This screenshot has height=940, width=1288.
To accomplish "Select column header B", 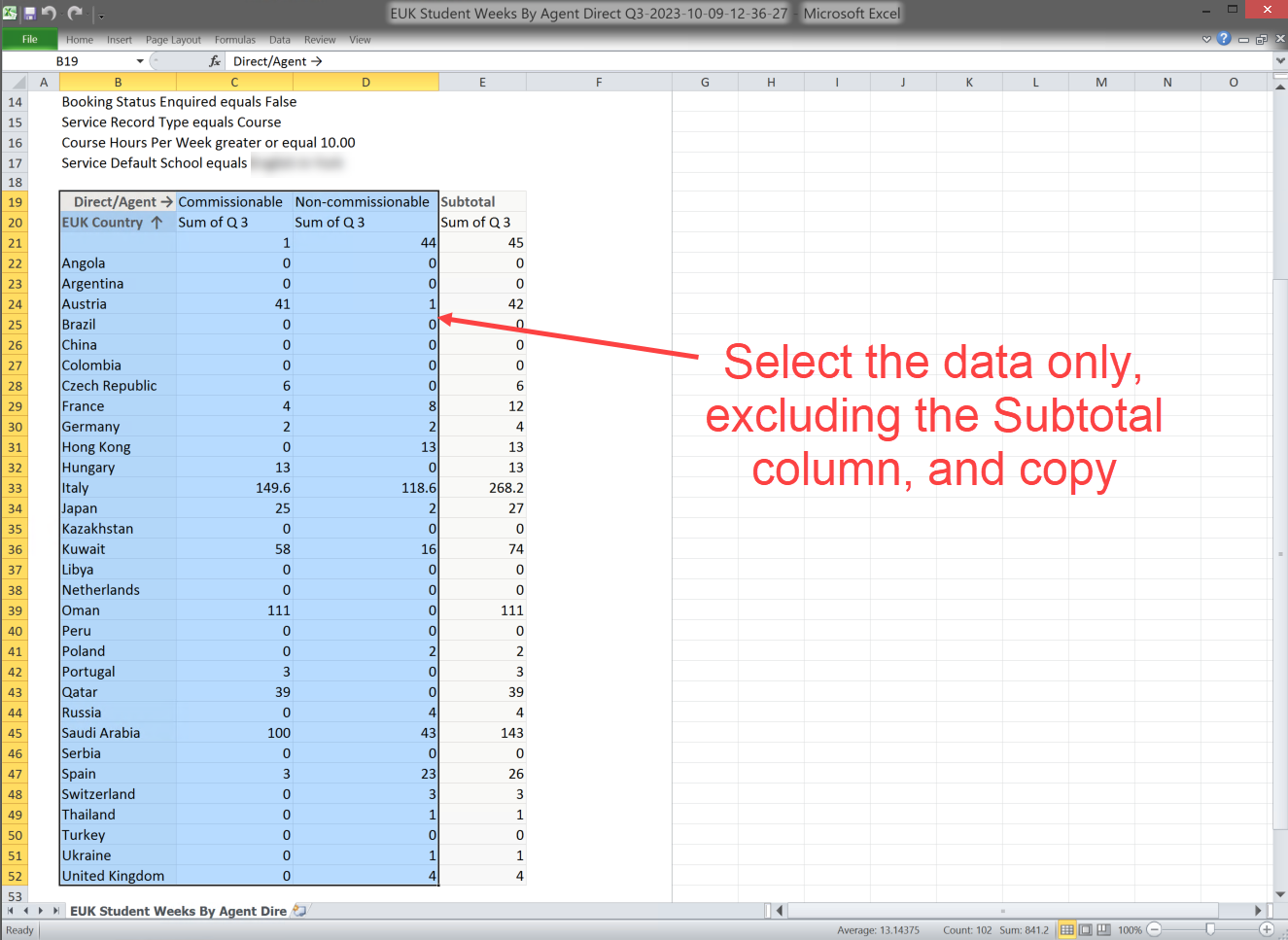I will pos(118,83).
